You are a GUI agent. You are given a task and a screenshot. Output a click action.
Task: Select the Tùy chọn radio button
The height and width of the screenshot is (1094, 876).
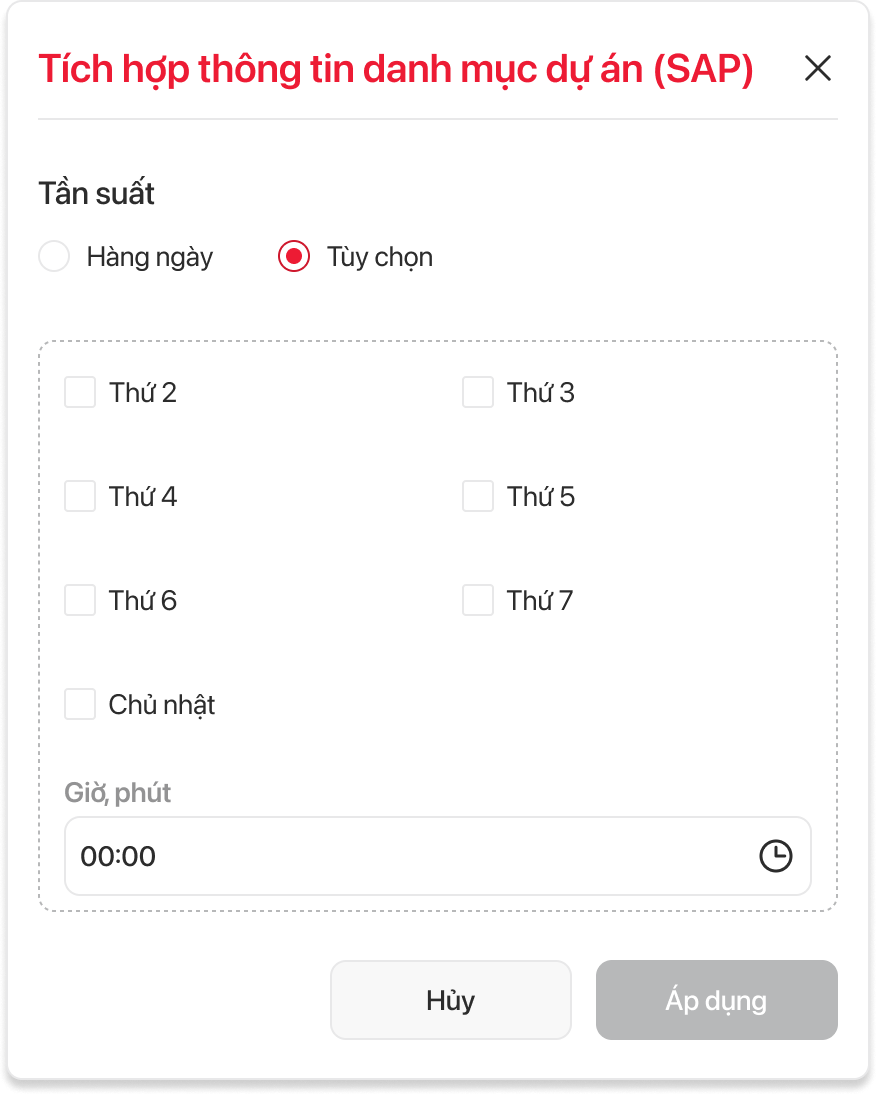(x=293, y=257)
